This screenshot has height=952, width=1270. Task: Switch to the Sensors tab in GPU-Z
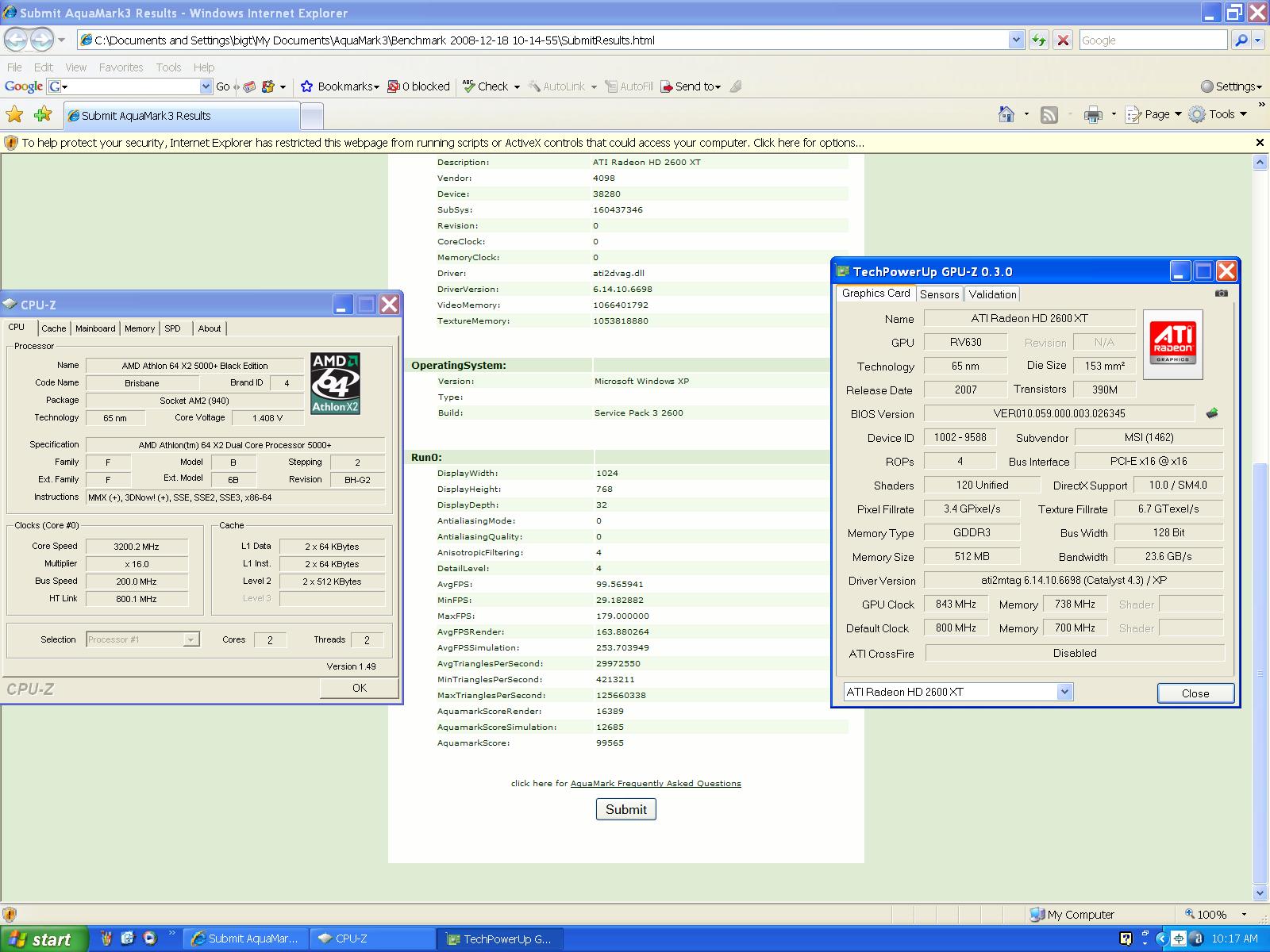[x=939, y=294]
